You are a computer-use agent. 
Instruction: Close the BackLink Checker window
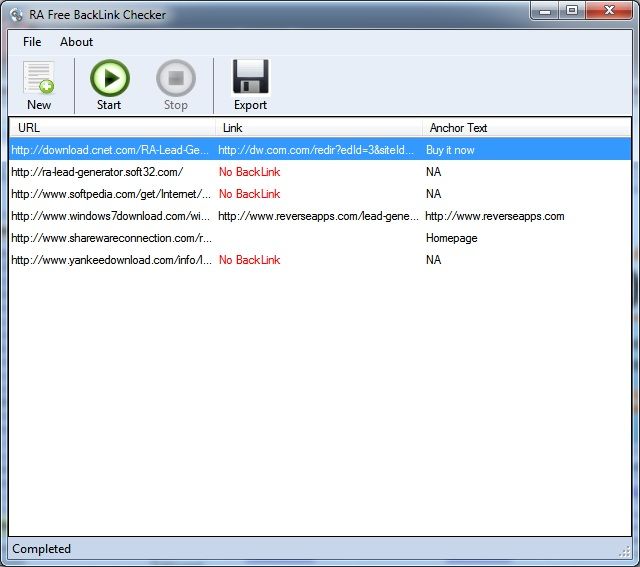[x=609, y=11]
